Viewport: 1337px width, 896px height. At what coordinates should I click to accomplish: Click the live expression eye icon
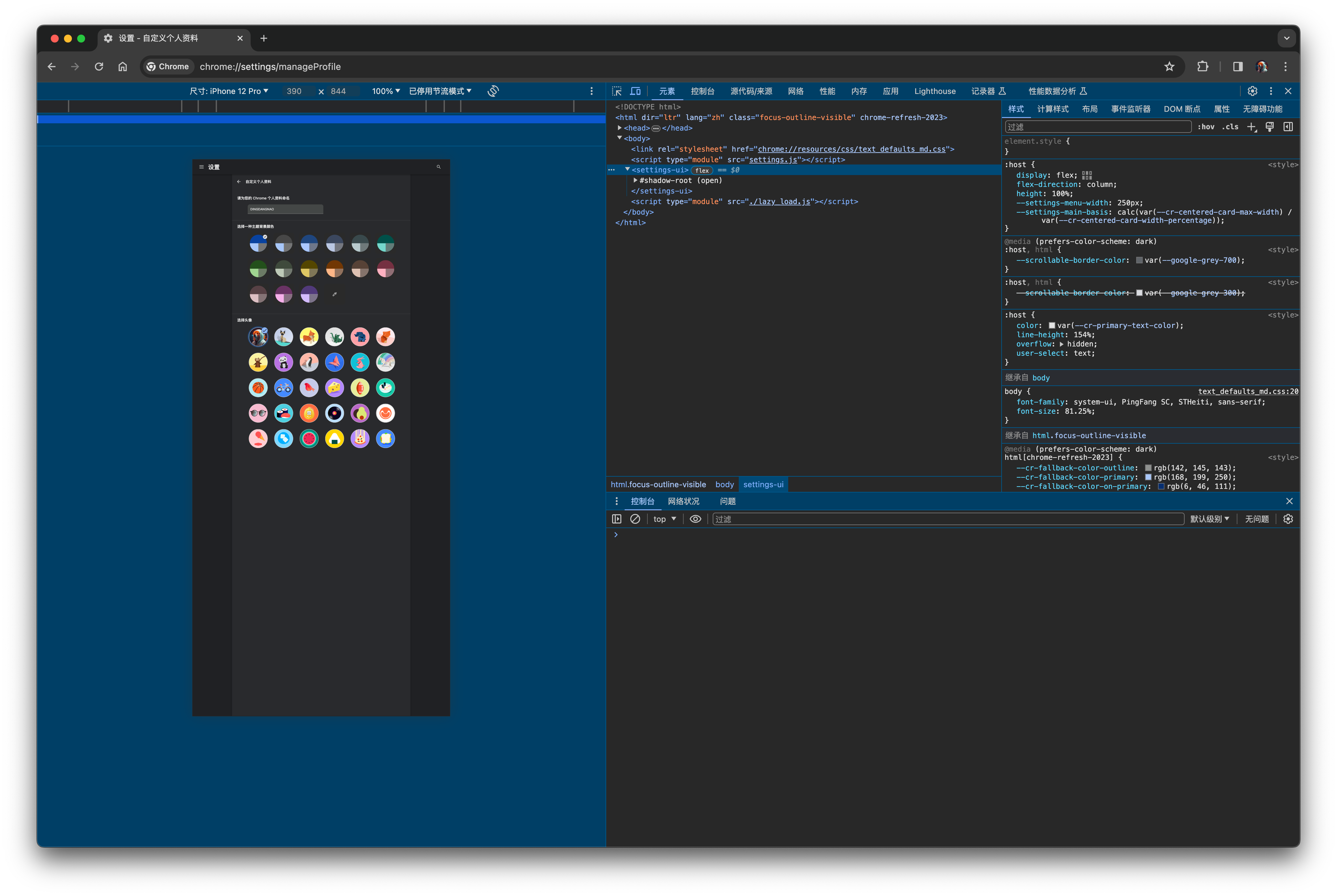coord(695,519)
